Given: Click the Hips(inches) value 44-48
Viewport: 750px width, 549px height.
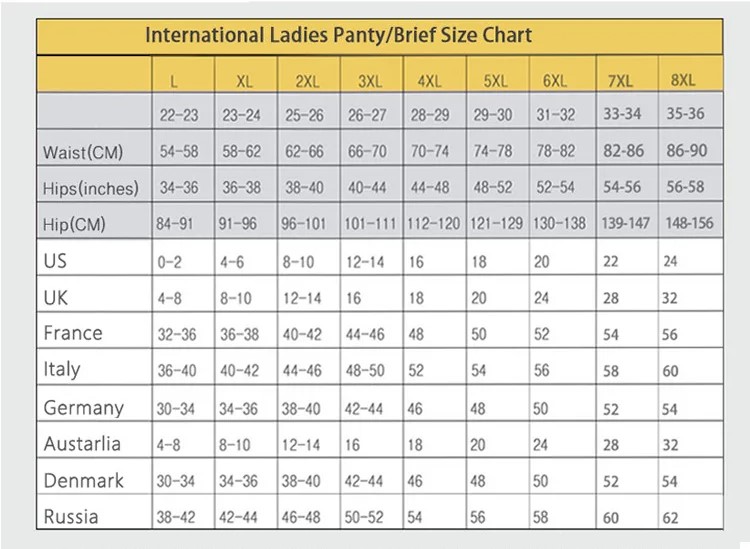Looking at the screenshot, I should tap(430, 188).
